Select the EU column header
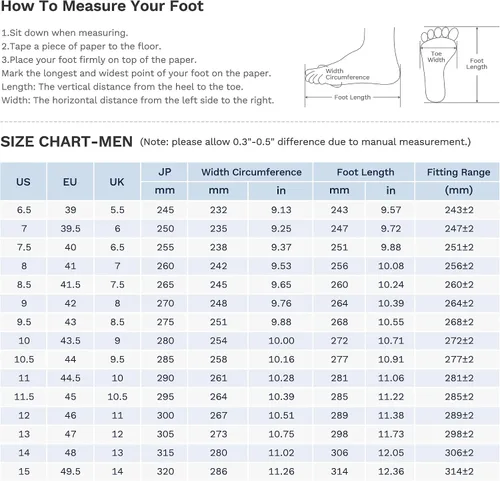This screenshot has width=500, height=481. (x=70, y=182)
